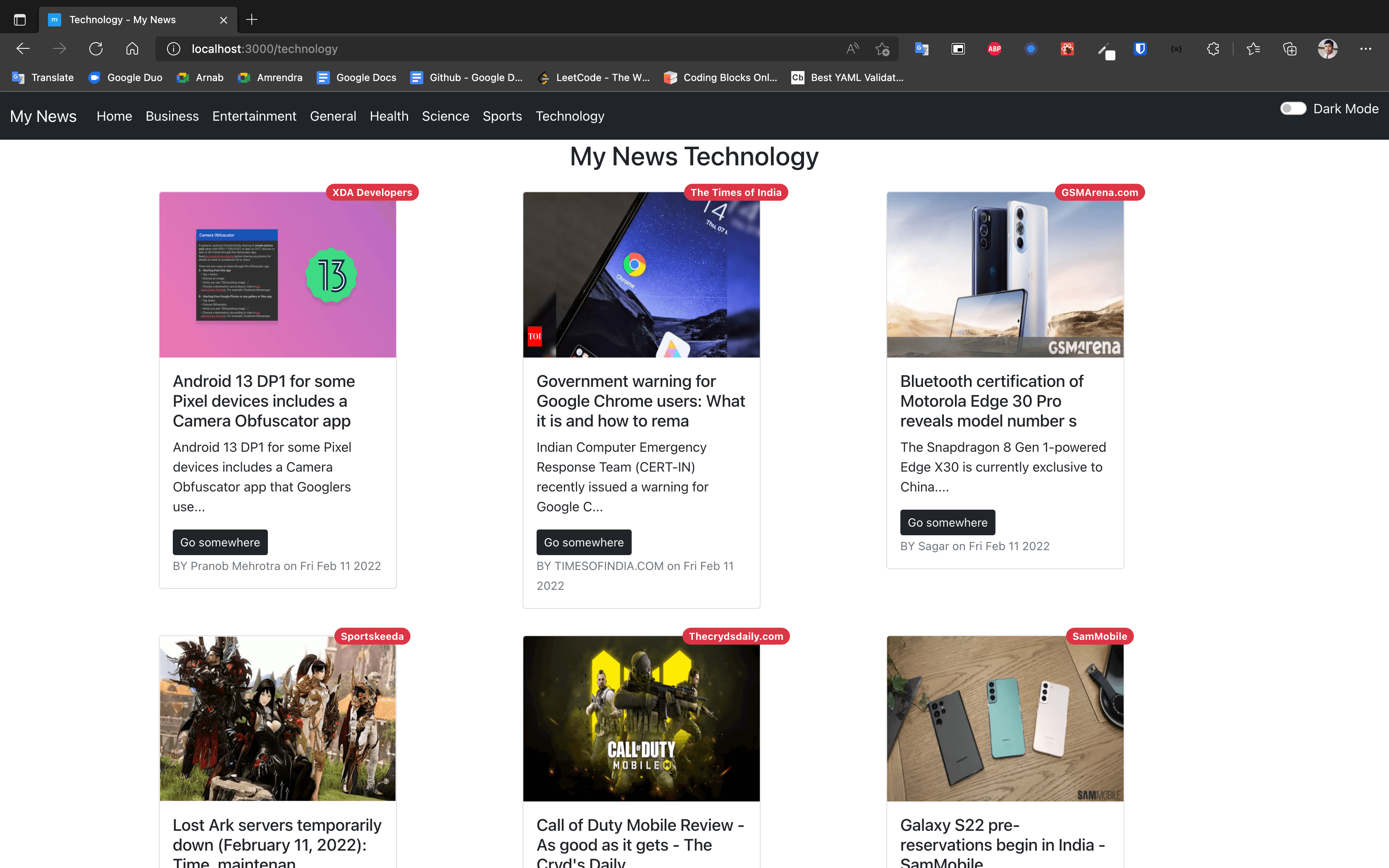Click the SamMobile source badge
This screenshot has width=1389, height=868.
pos(1100,636)
